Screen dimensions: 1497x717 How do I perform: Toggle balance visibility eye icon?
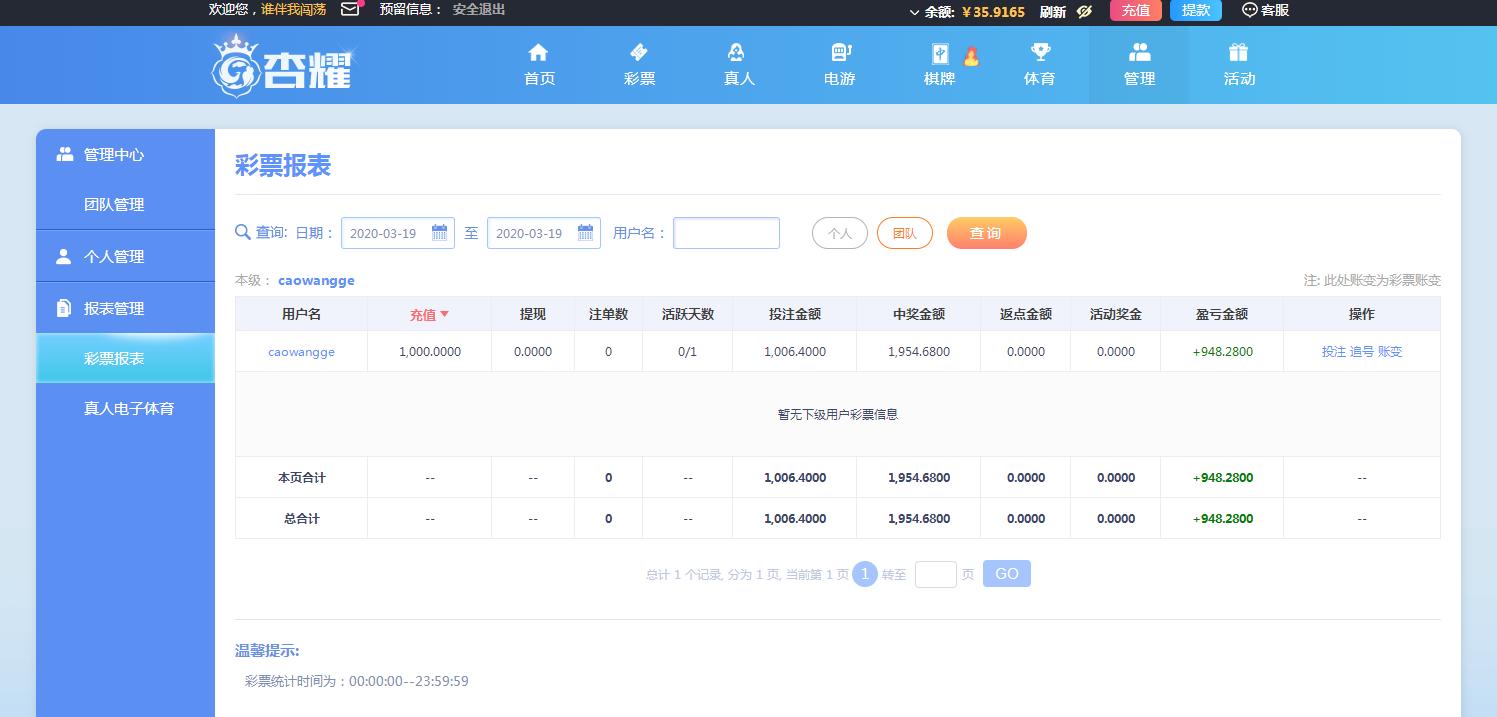(1083, 11)
